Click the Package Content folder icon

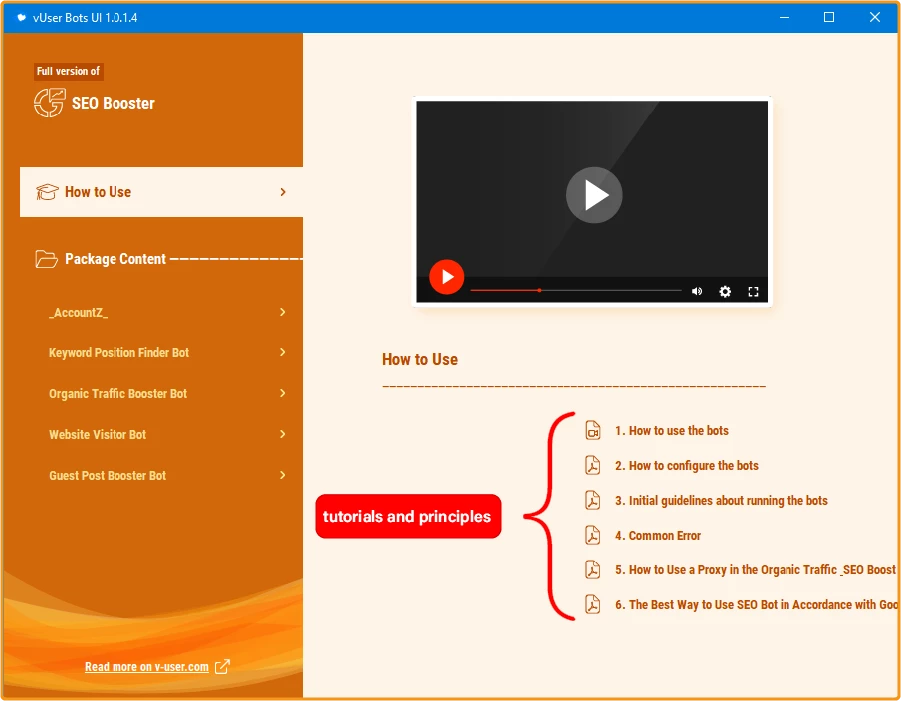(x=47, y=259)
